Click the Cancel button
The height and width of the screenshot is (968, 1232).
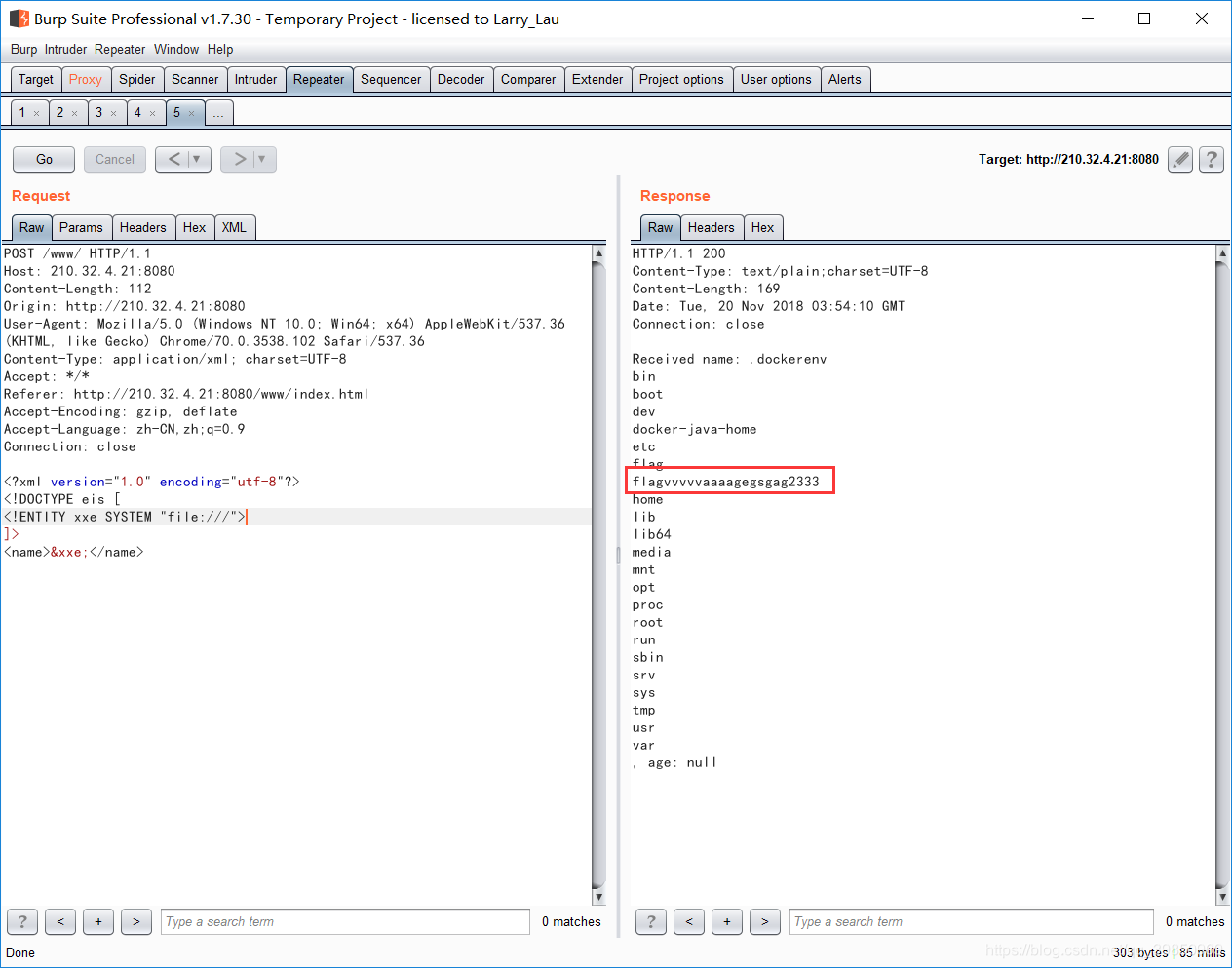click(115, 159)
